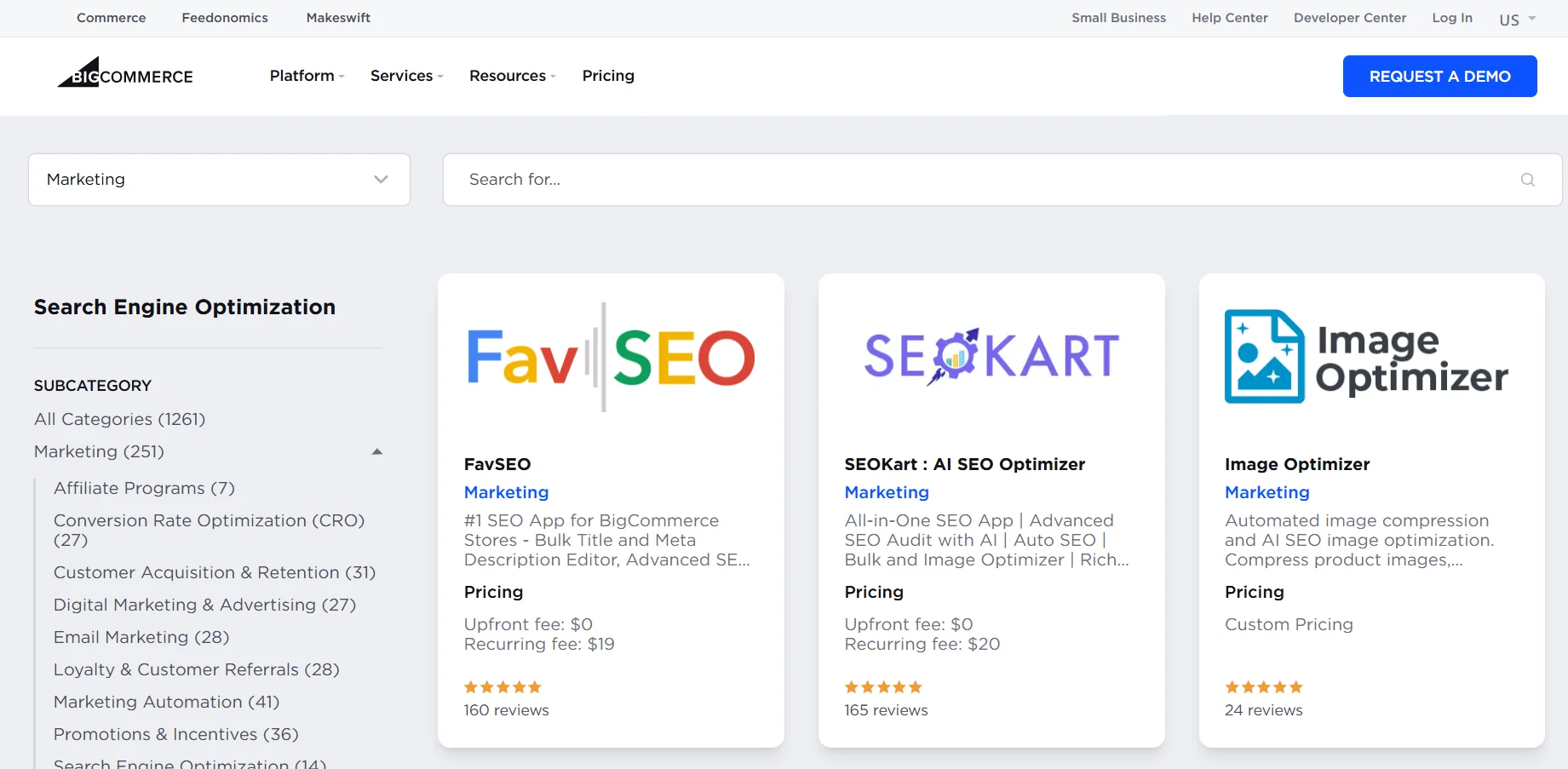Click the star rating under FavSEO
1568x769 pixels.
(x=503, y=686)
